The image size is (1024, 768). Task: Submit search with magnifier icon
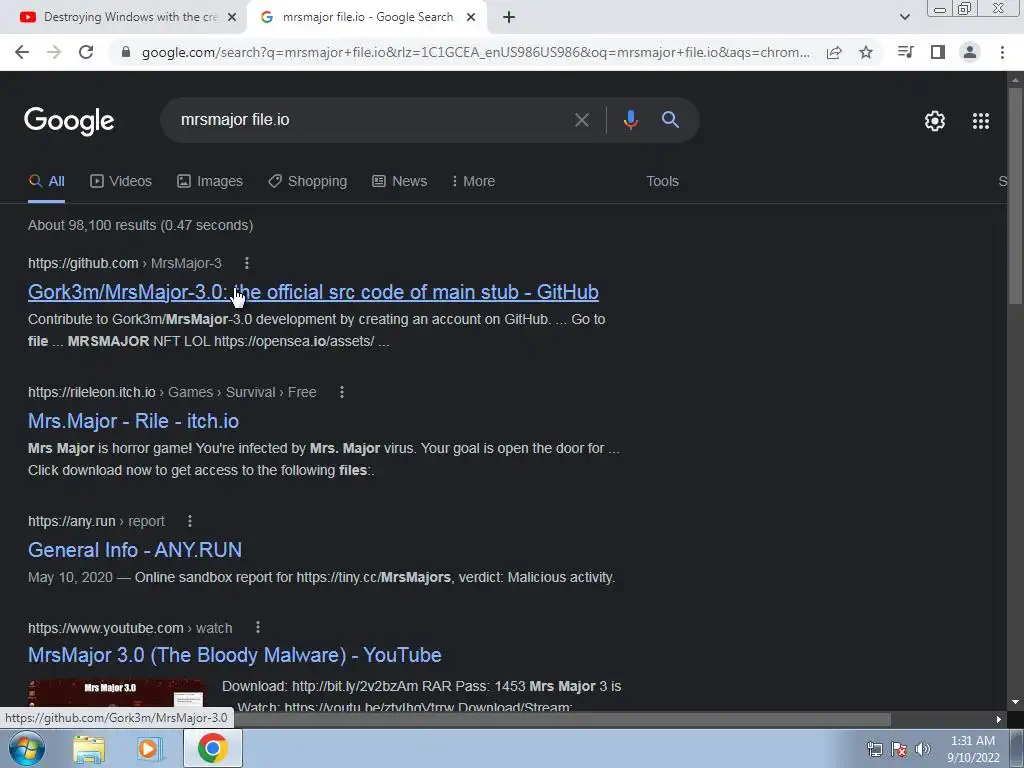pyautogui.click(x=670, y=120)
